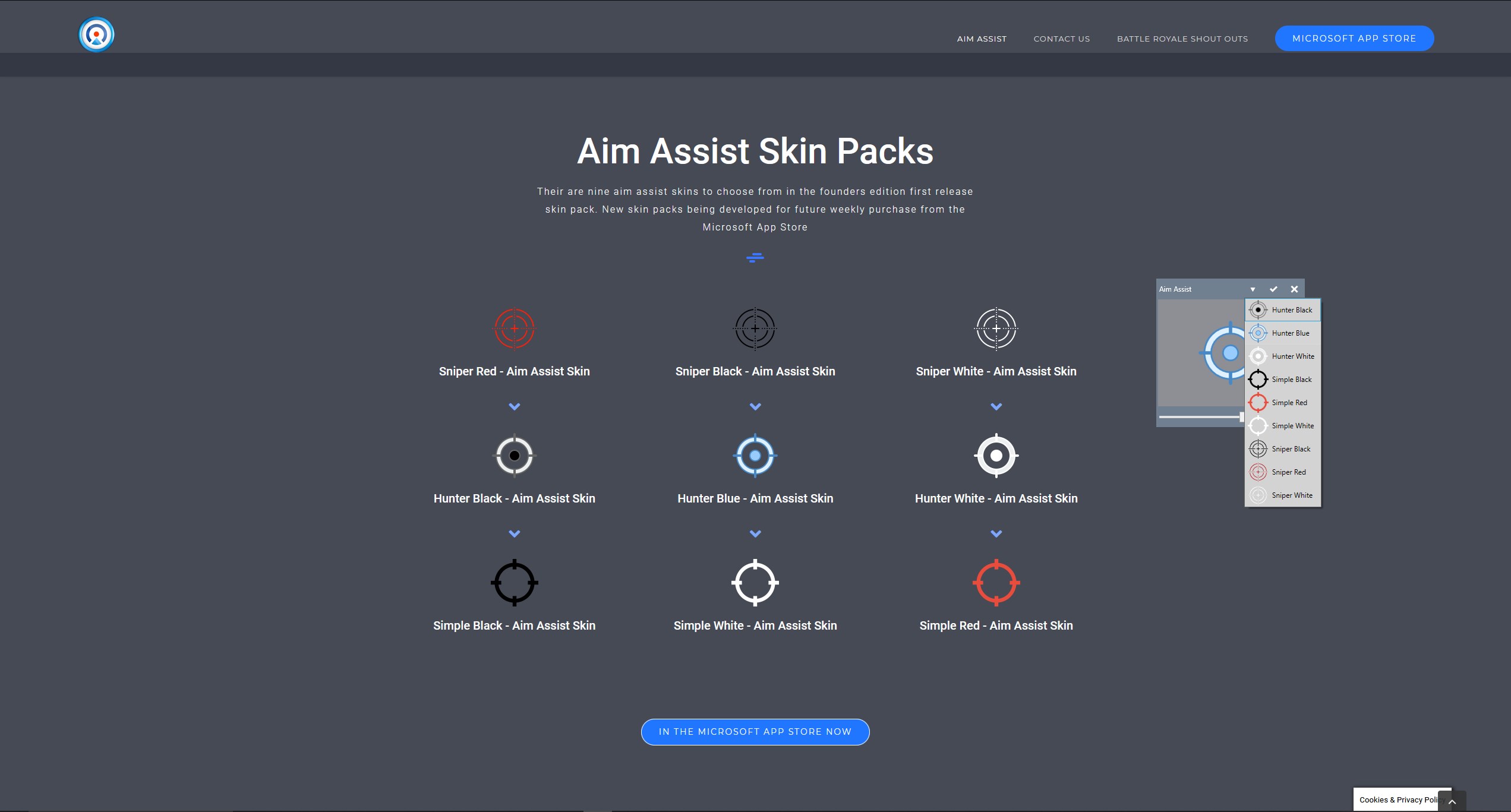The width and height of the screenshot is (1511, 812).
Task: Click the Simple Red crosshair icon
Action: click(x=996, y=583)
